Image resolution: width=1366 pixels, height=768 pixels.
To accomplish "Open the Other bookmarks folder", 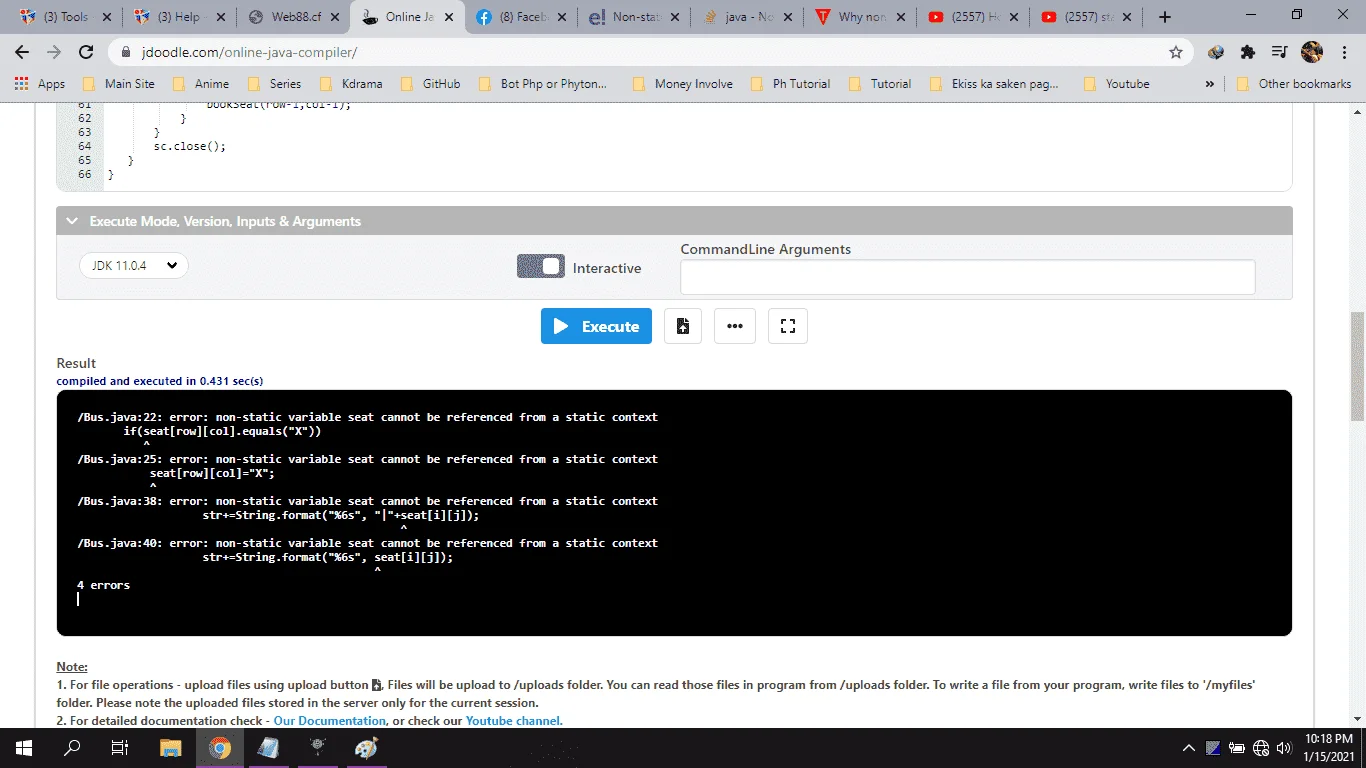I will [x=1294, y=84].
